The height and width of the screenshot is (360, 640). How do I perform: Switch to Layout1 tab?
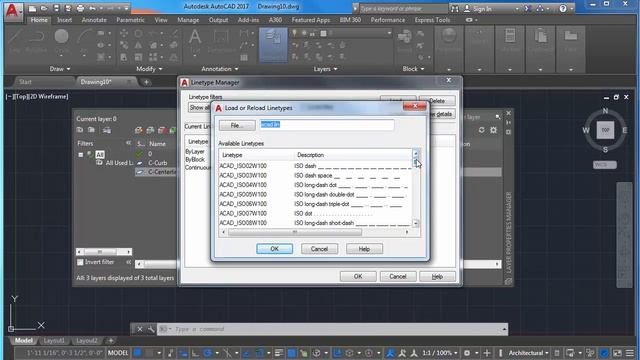pyautogui.click(x=53, y=340)
